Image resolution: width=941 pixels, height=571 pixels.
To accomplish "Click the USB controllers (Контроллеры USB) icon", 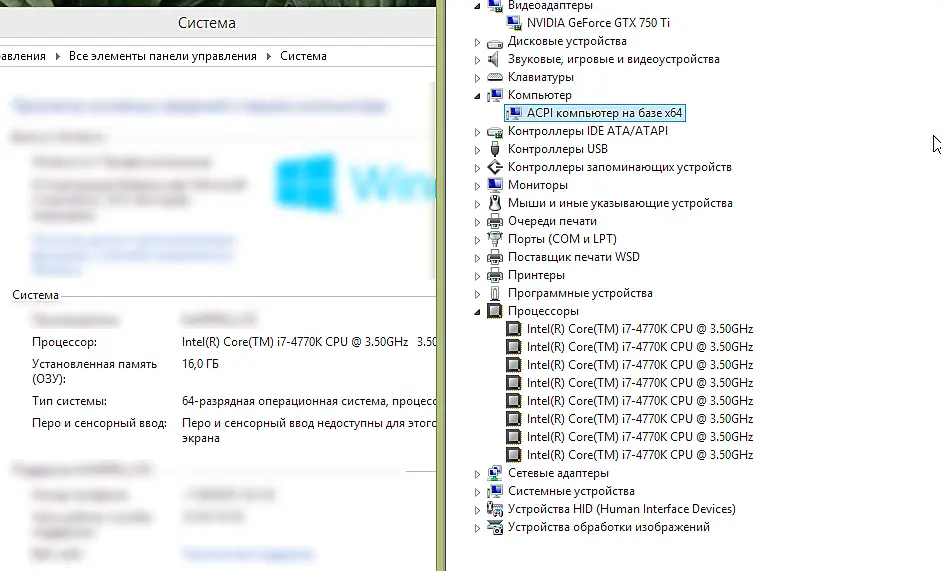I will [x=495, y=149].
